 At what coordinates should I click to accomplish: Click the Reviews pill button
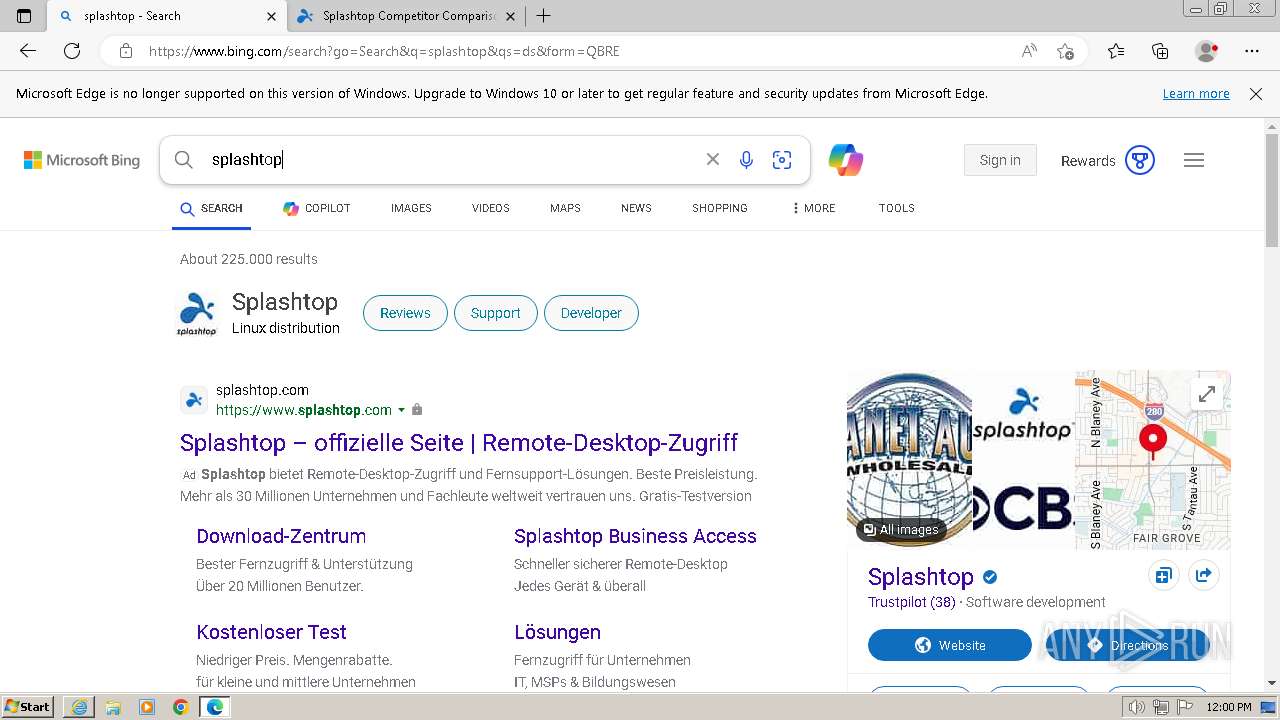click(405, 313)
